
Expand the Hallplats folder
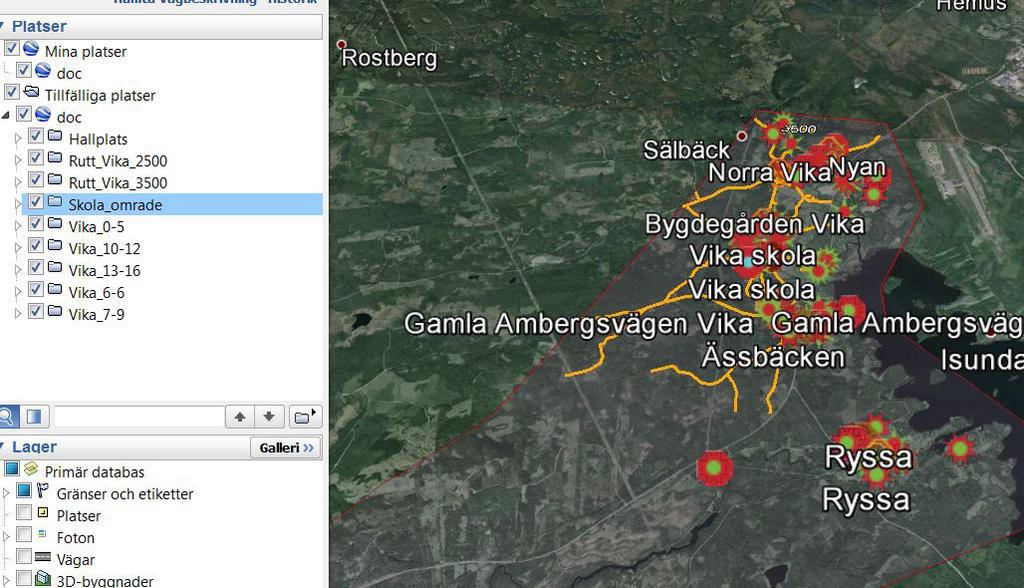click(x=18, y=138)
